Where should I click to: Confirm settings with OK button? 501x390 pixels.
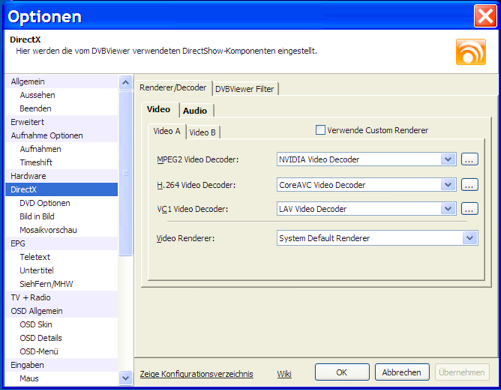point(342,372)
